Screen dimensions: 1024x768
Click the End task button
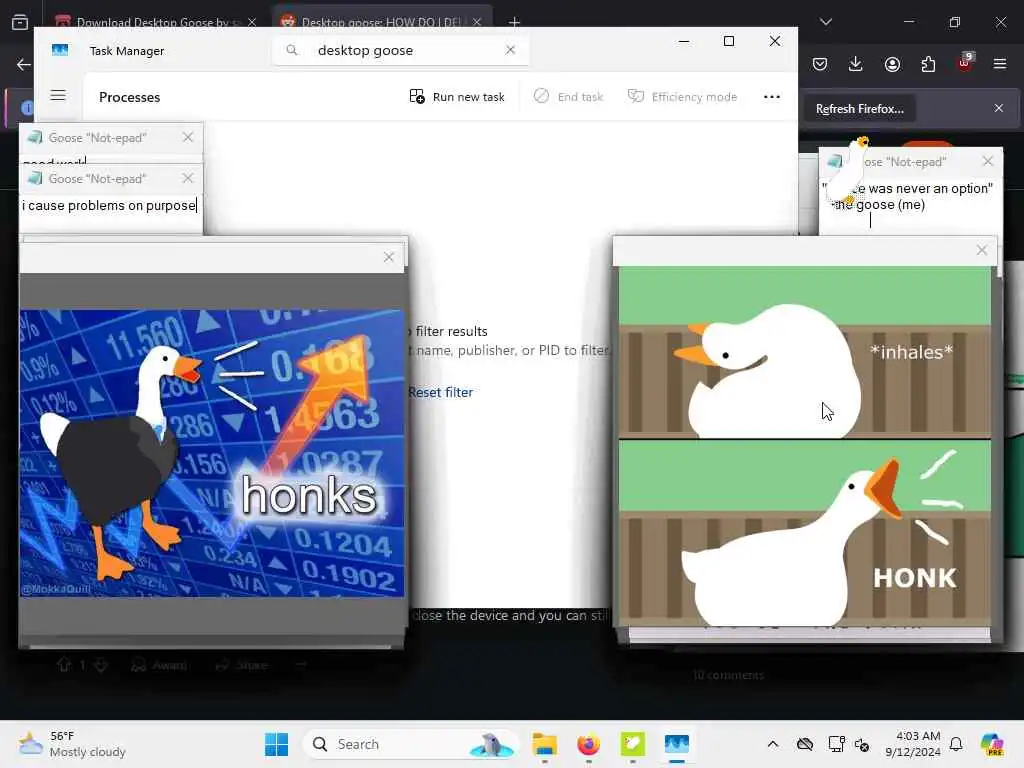[x=568, y=97]
